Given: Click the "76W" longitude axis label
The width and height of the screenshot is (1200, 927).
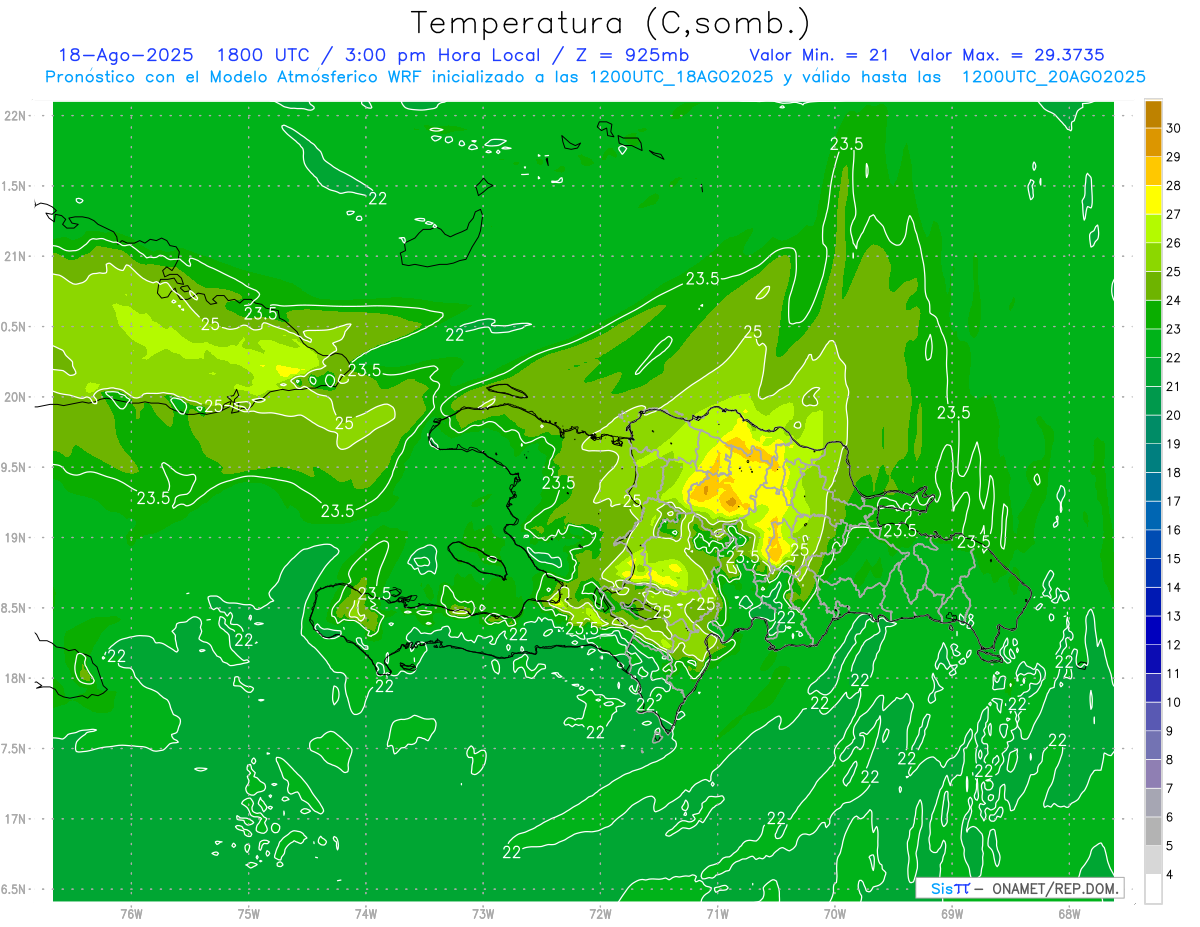Looking at the screenshot, I should tap(131, 913).
